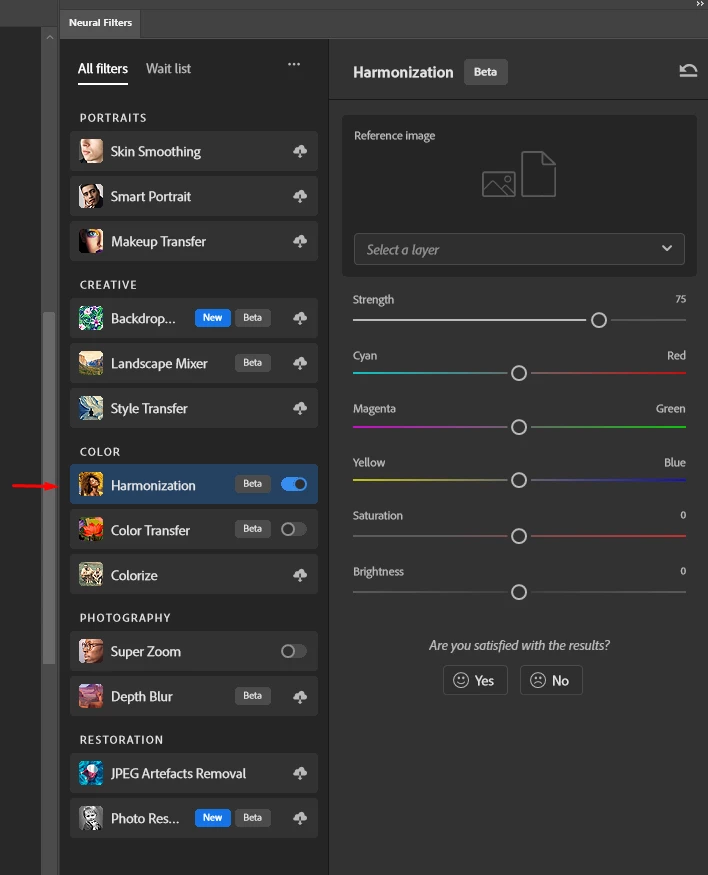Click the JPEG Artefacts Removal thumbnail

click(x=91, y=773)
